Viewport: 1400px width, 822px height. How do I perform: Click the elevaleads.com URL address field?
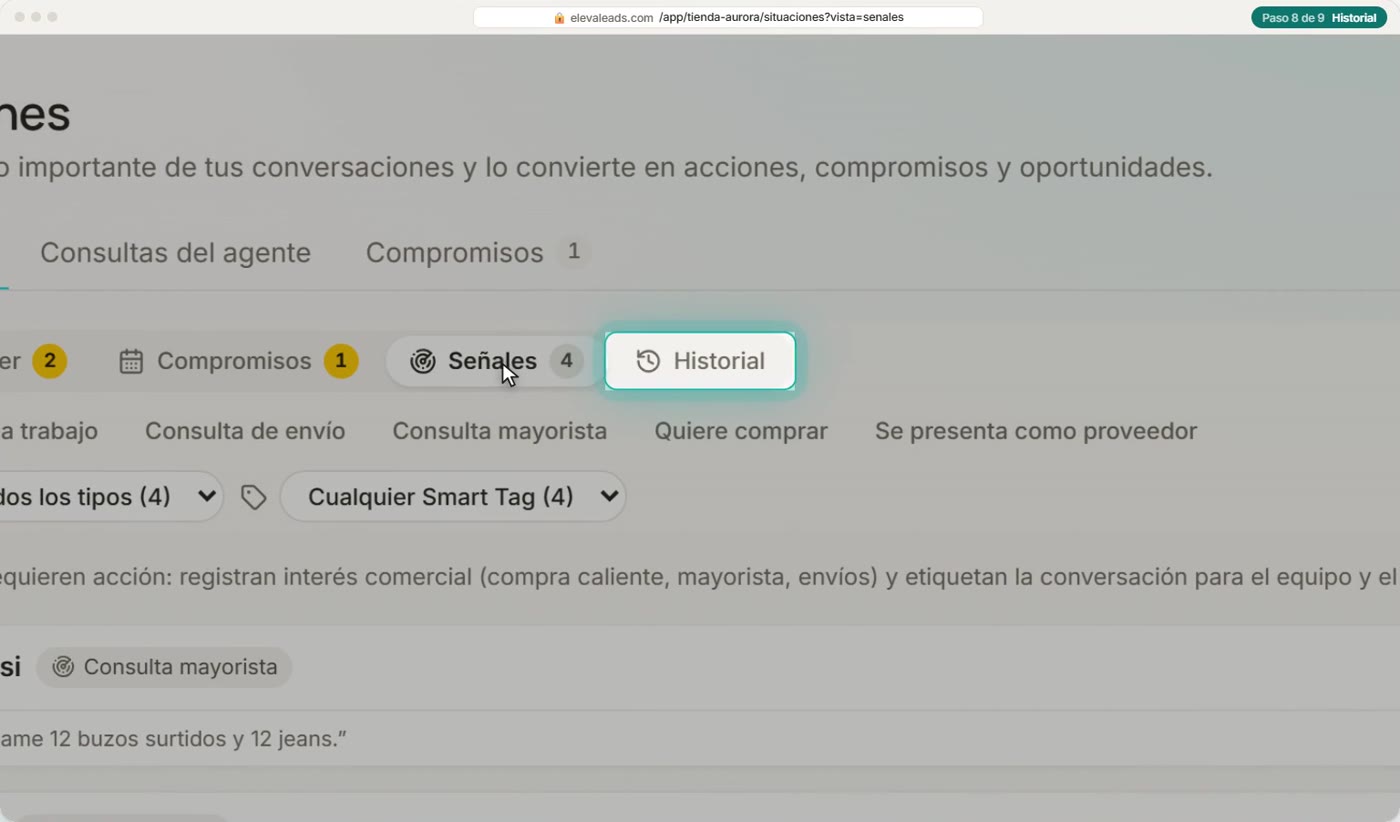(728, 18)
